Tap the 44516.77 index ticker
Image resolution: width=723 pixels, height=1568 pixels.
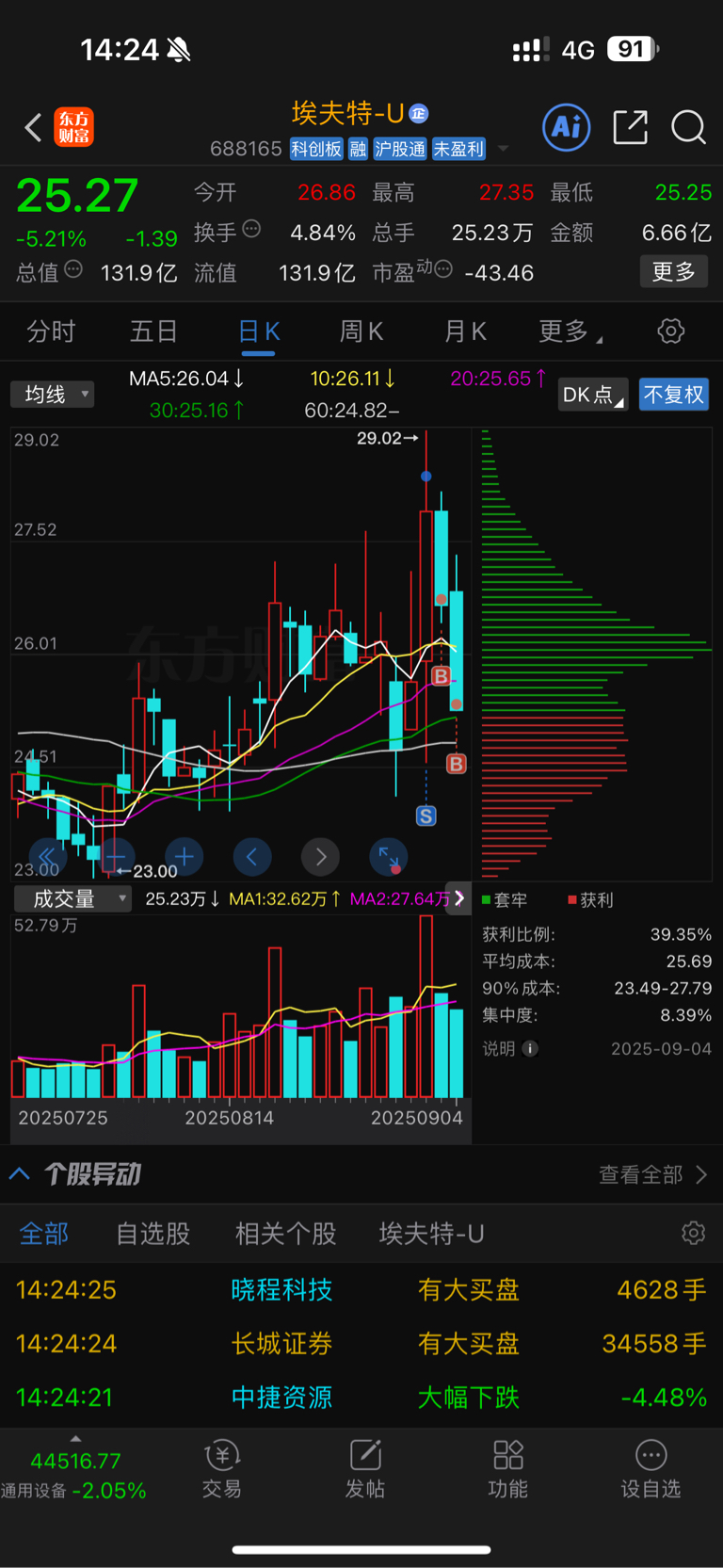(75, 1461)
